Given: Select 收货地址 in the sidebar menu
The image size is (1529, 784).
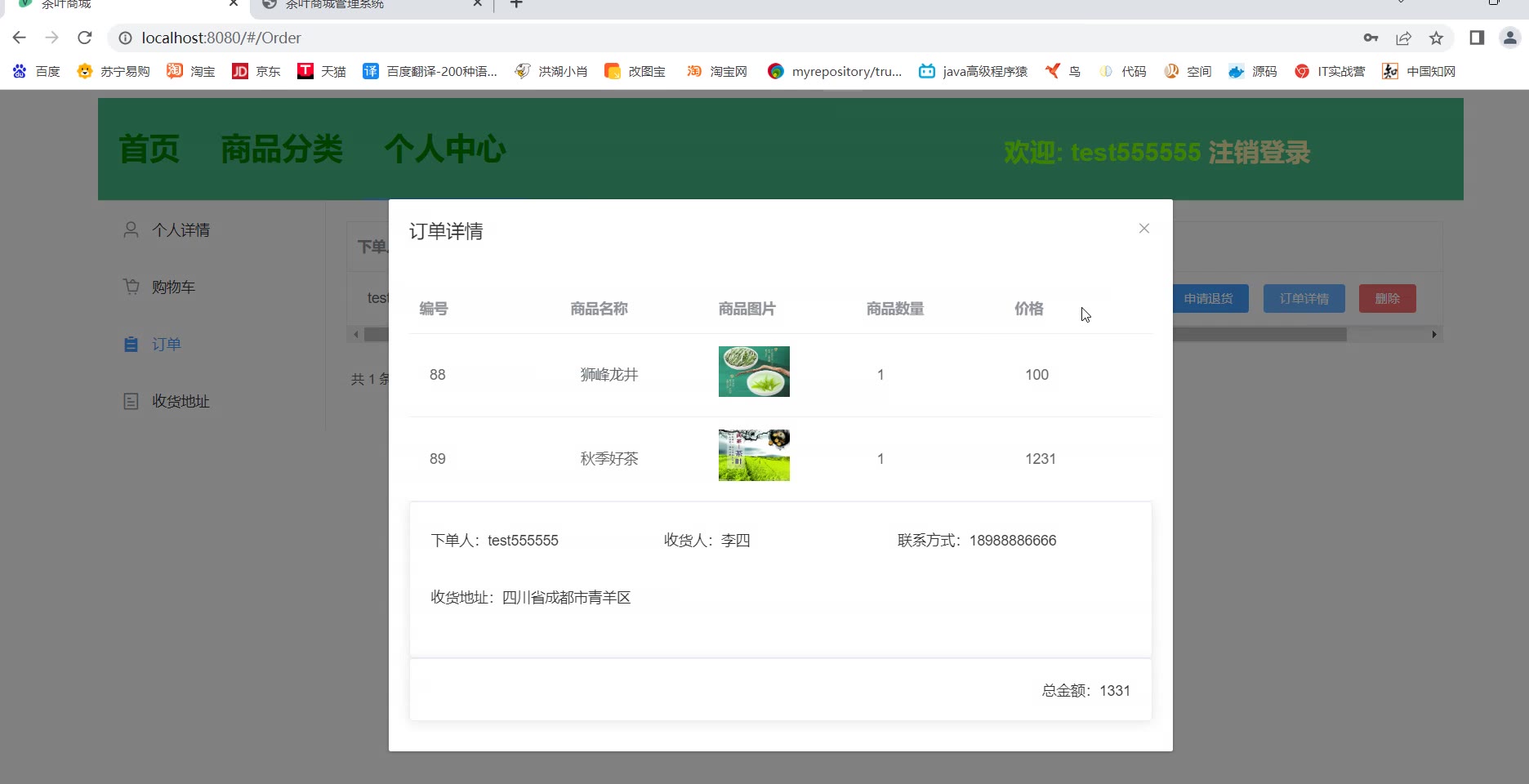Looking at the screenshot, I should tap(181, 402).
